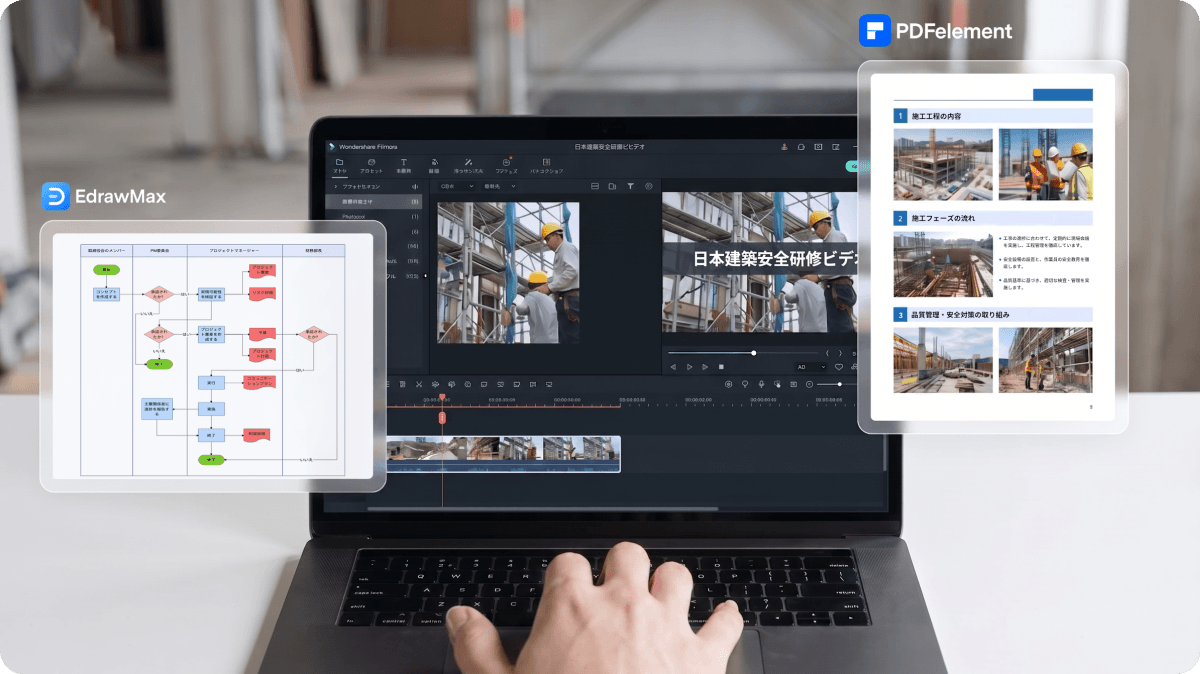Click heading 1 施工工程の内容 in PDFelement
This screenshot has width=1200, height=674.
click(935, 116)
